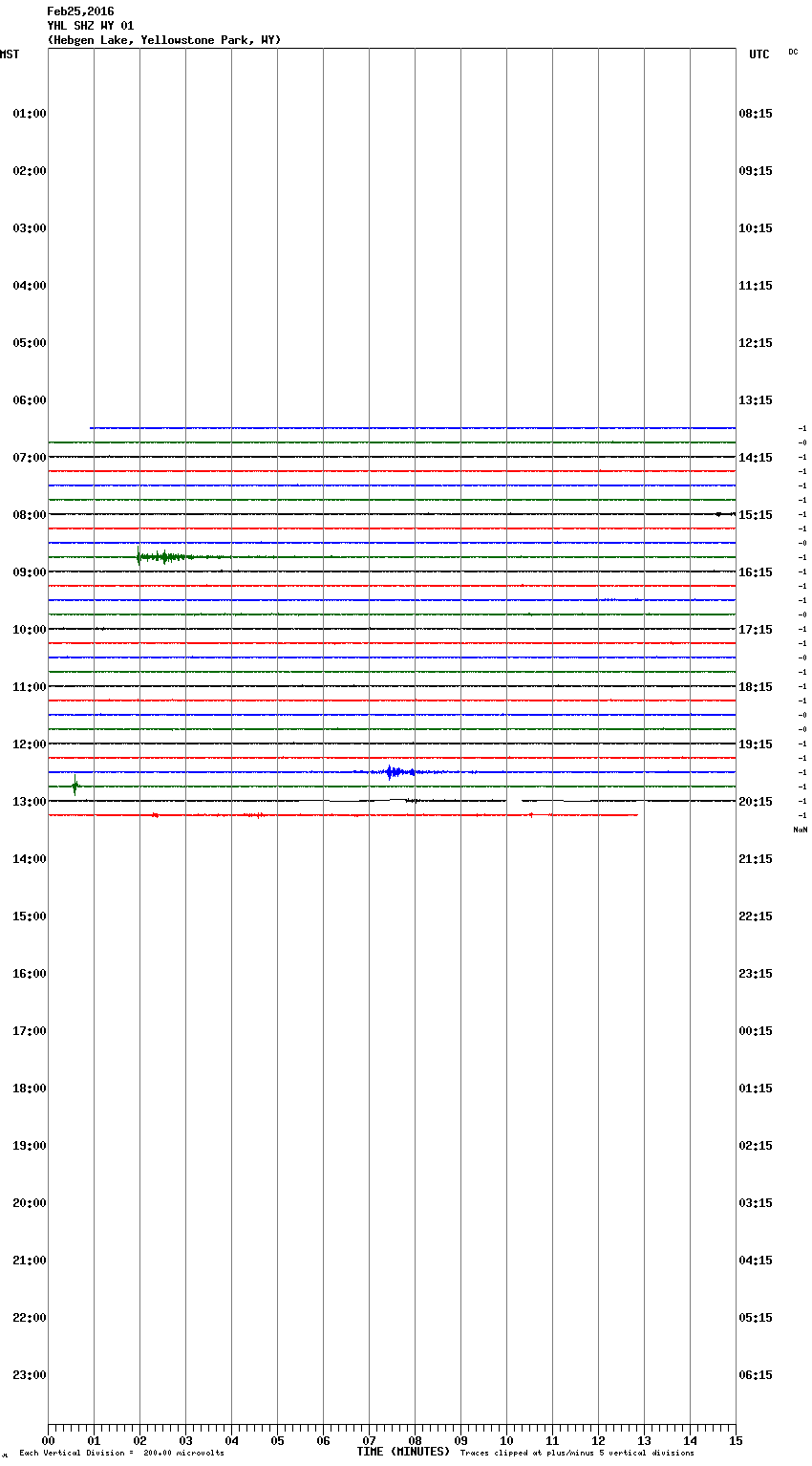The height and width of the screenshot is (1466, 812).
Task: Select the 07:00 MST time label
Action: pyautogui.click(x=30, y=458)
